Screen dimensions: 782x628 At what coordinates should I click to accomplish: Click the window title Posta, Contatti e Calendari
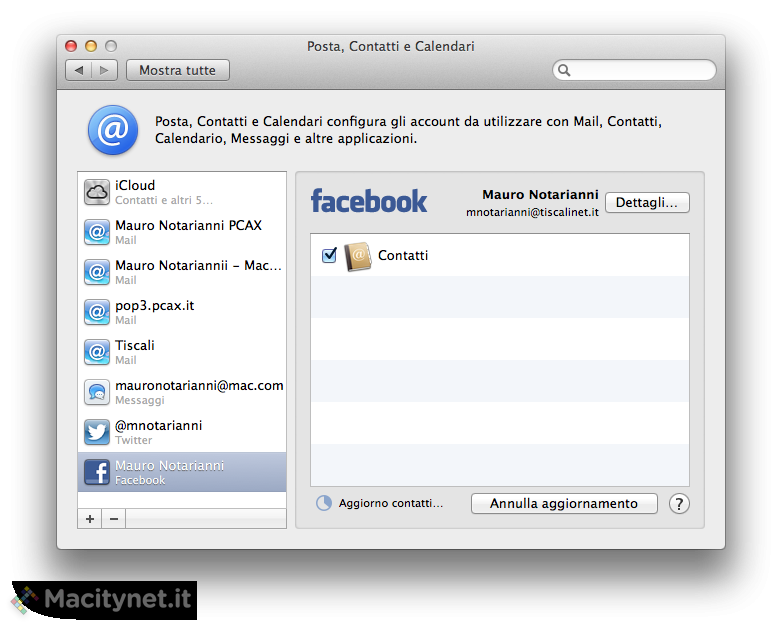click(391, 46)
